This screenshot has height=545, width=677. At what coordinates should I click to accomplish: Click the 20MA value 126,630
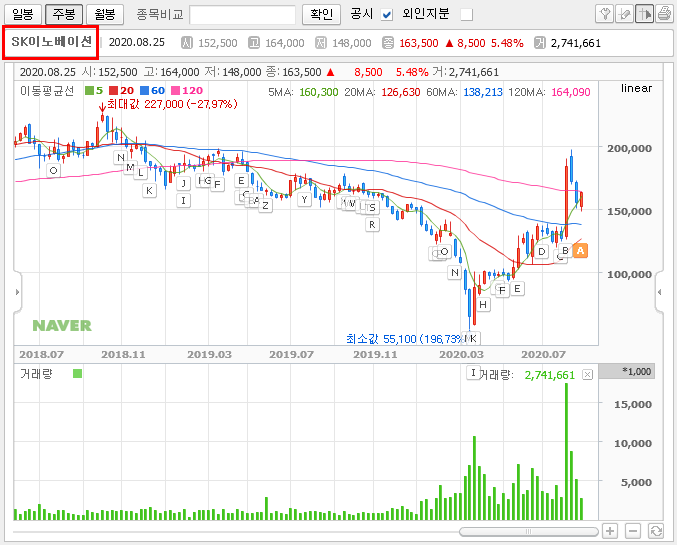pyautogui.click(x=401, y=92)
